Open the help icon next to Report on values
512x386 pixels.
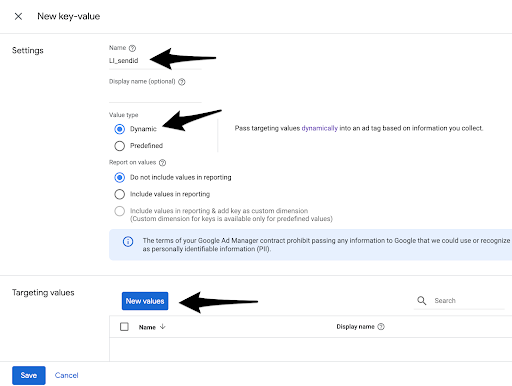click(162, 163)
